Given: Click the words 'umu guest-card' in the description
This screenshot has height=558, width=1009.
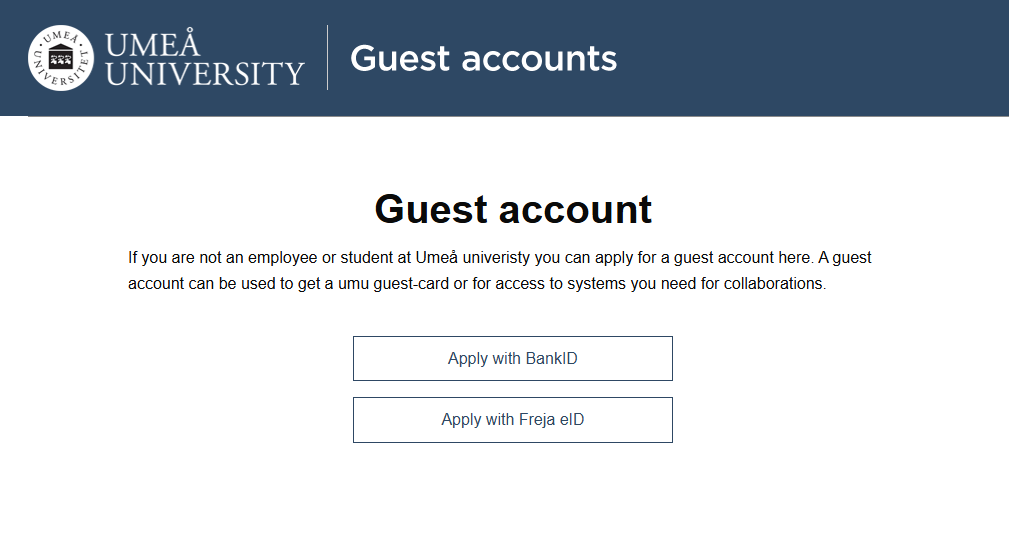Looking at the screenshot, I should 393,284.
